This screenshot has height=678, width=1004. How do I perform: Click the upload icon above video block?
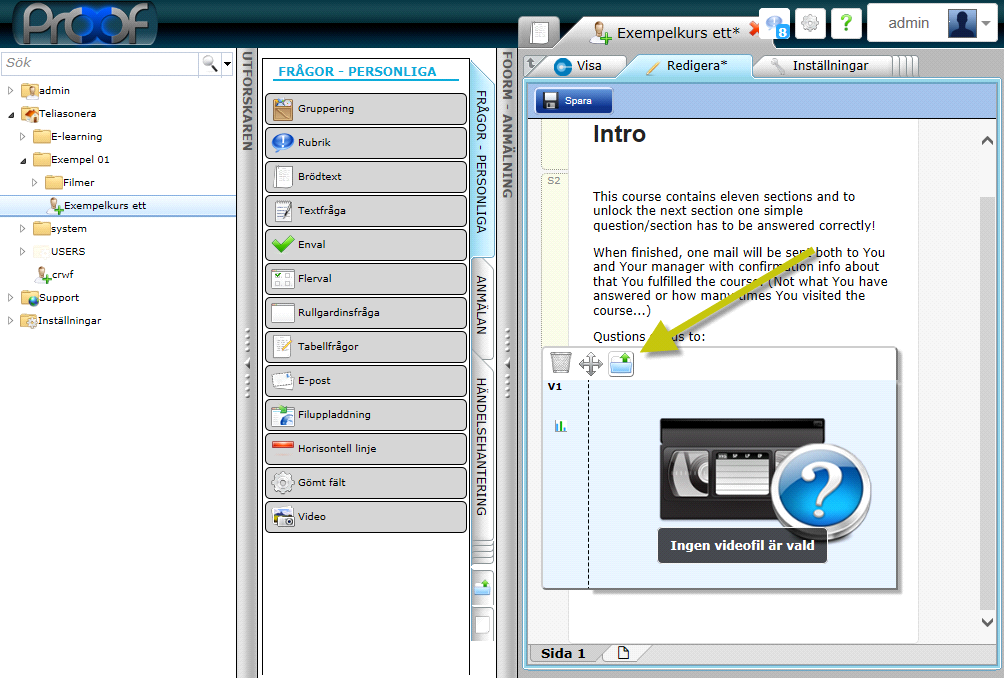pyautogui.click(x=621, y=364)
